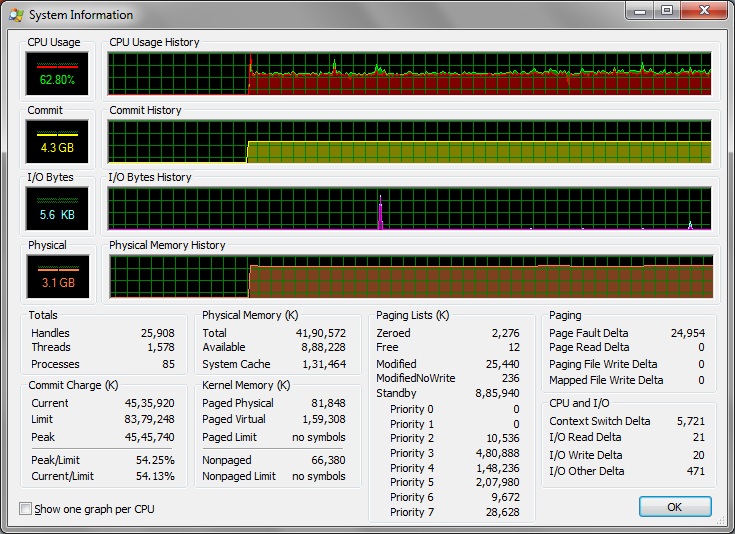The width and height of the screenshot is (735, 534).
Task: Click the CPU Usage 62.80% gauge
Action: tap(57, 74)
